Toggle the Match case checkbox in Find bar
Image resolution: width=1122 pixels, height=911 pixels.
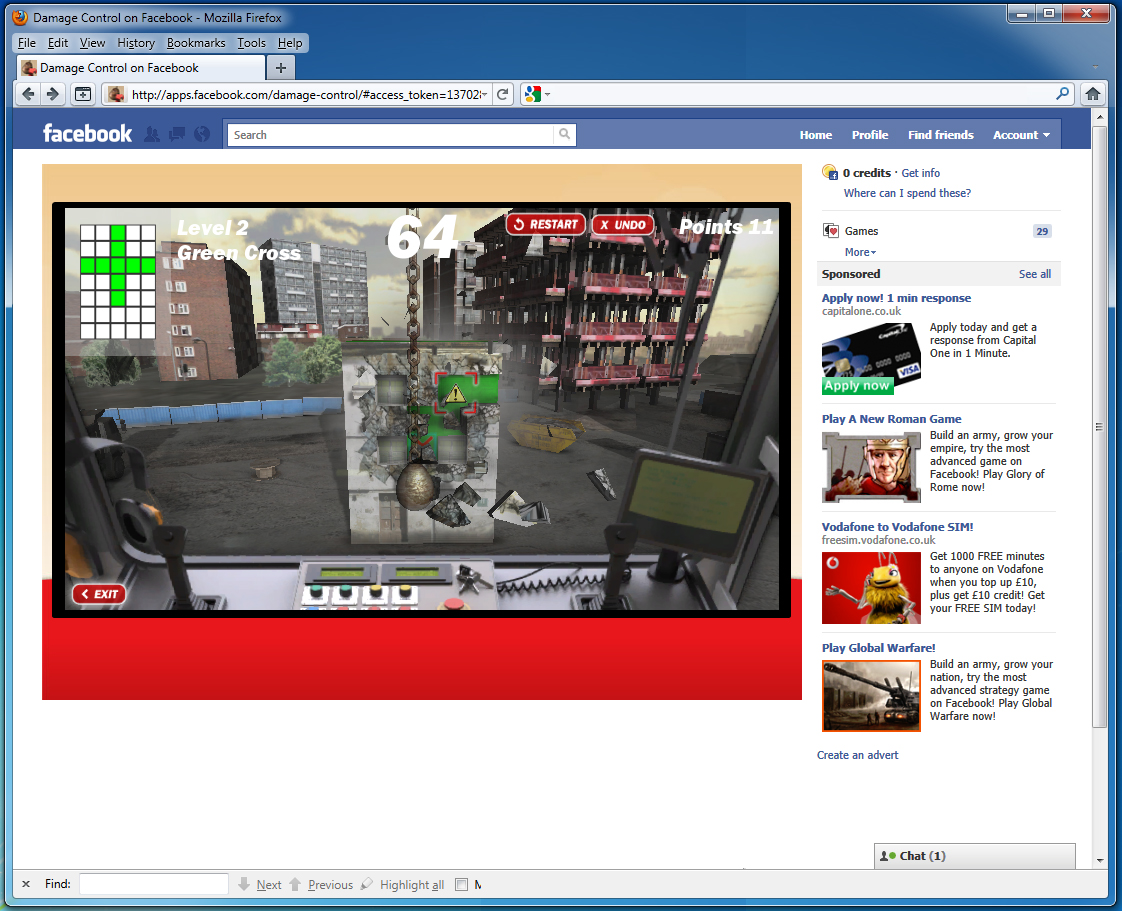click(461, 884)
